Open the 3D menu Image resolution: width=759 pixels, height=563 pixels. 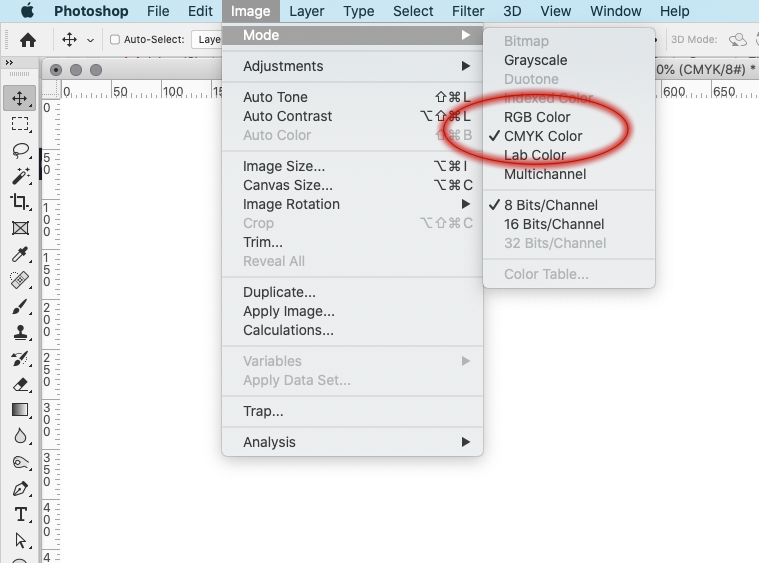click(x=512, y=11)
